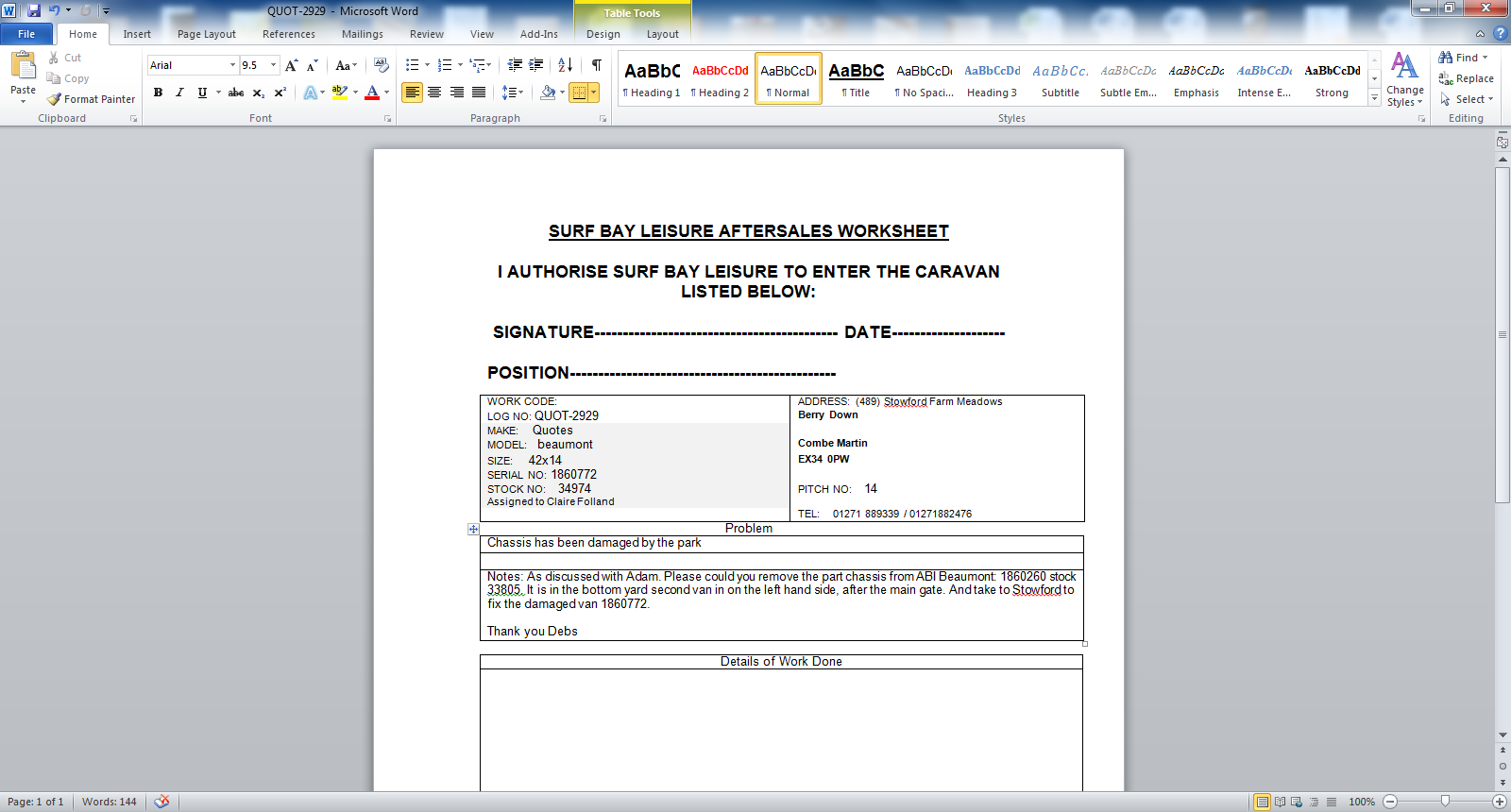Click the text highlight color swatch

[x=340, y=93]
